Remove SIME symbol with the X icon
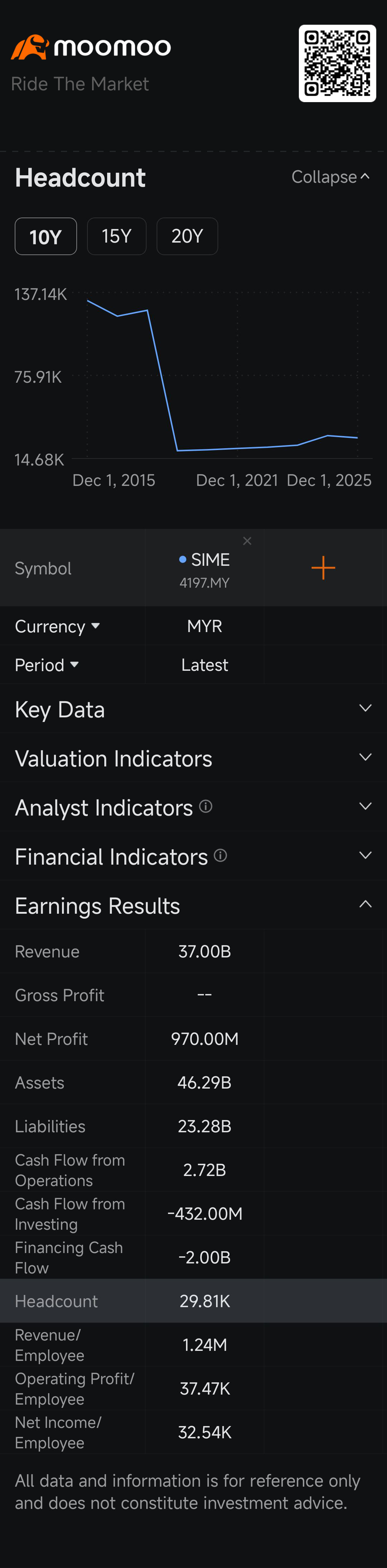 click(247, 540)
